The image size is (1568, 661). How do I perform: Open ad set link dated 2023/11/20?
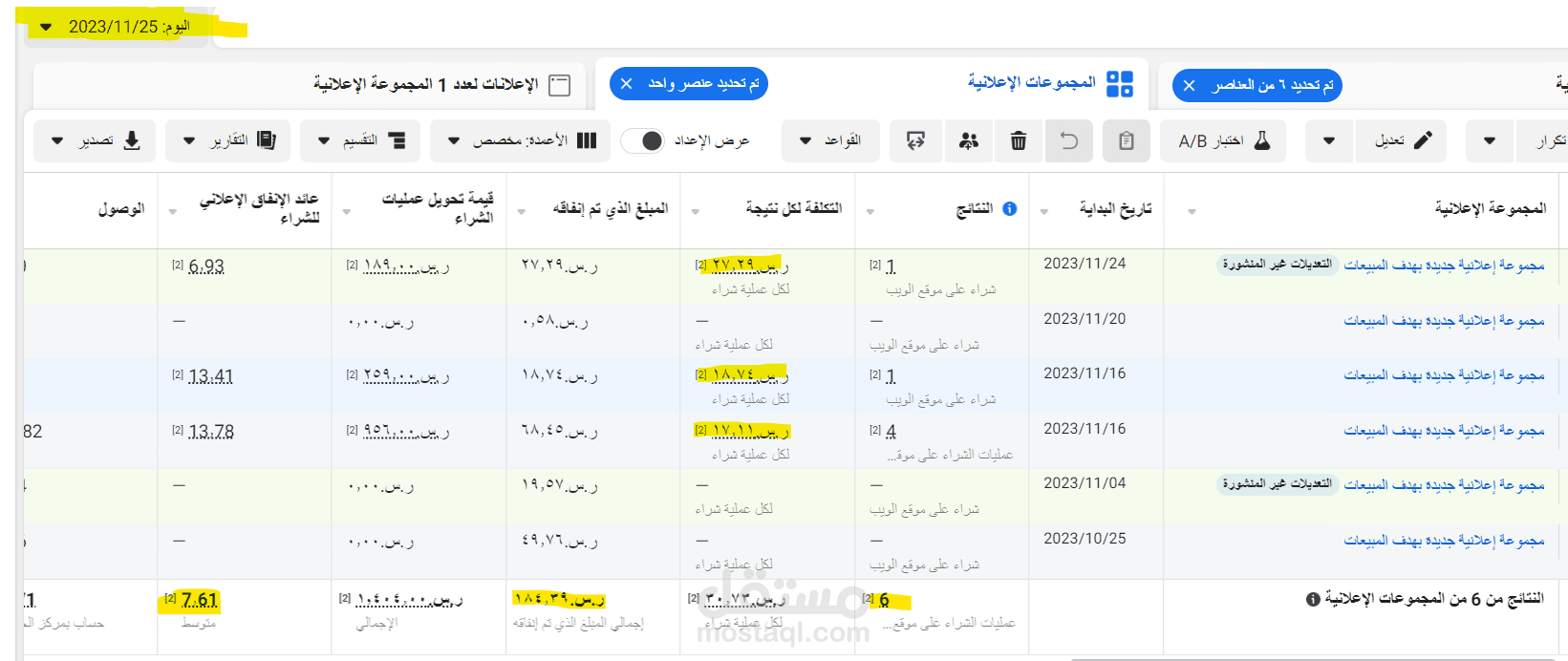(1444, 321)
